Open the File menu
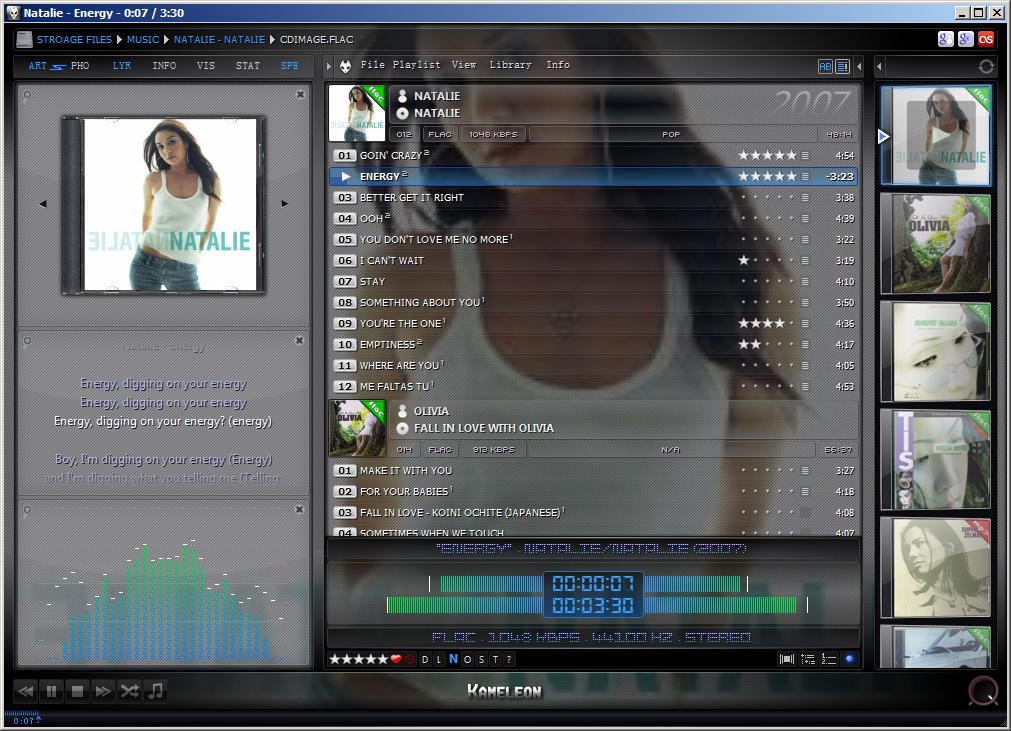The image size is (1011, 731). coord(373,65)
